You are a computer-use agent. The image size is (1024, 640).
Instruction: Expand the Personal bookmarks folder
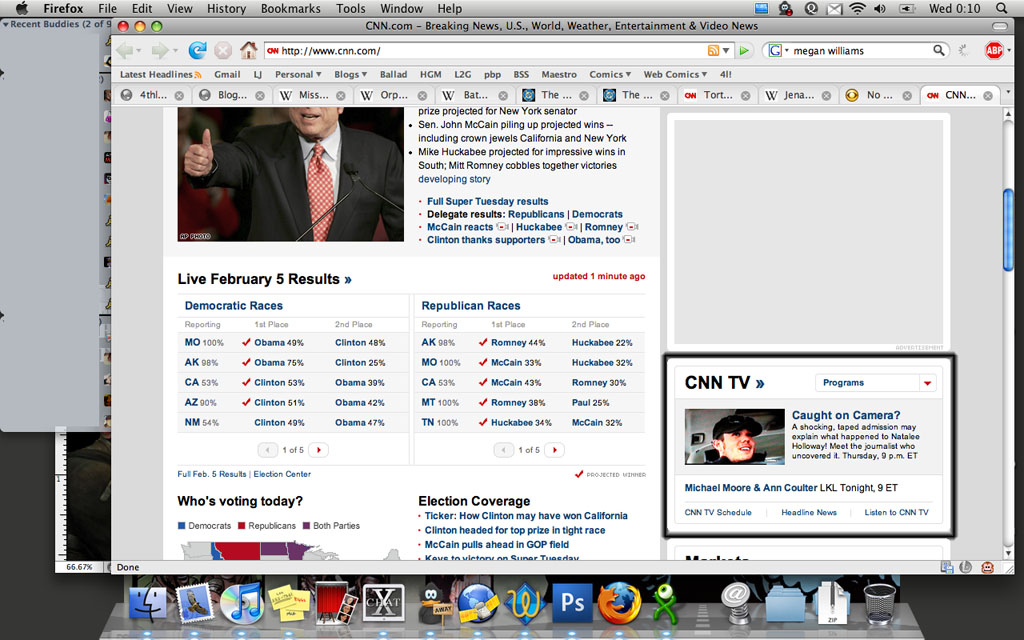click(298, 74)
